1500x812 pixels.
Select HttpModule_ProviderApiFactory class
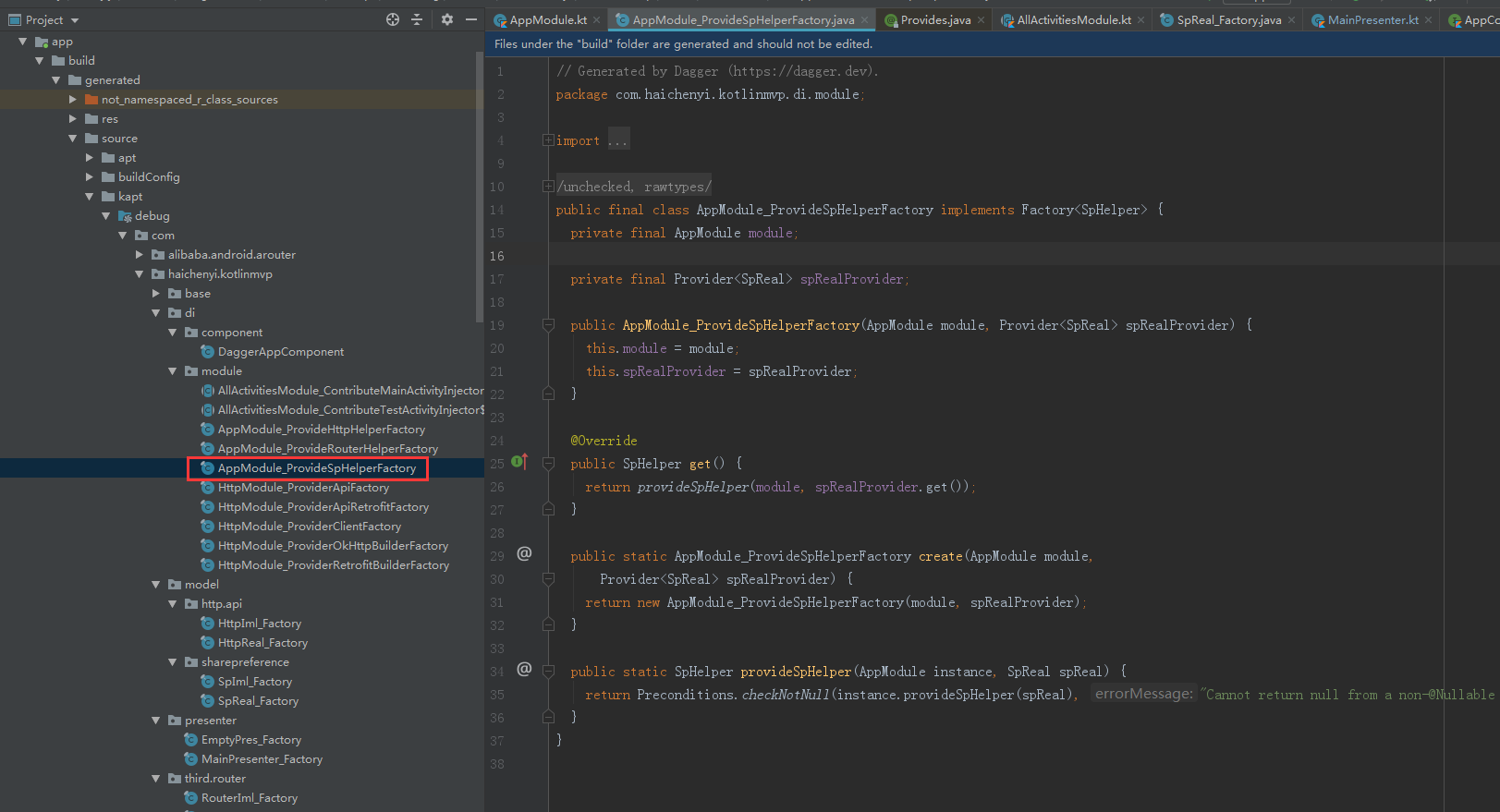303,488
